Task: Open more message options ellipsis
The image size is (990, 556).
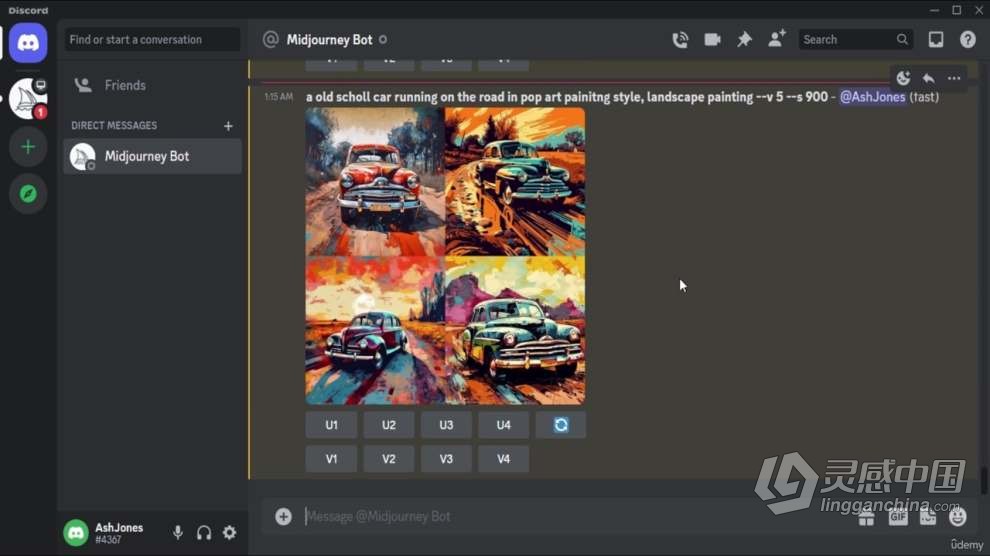Action: click(x=954, y=78)
